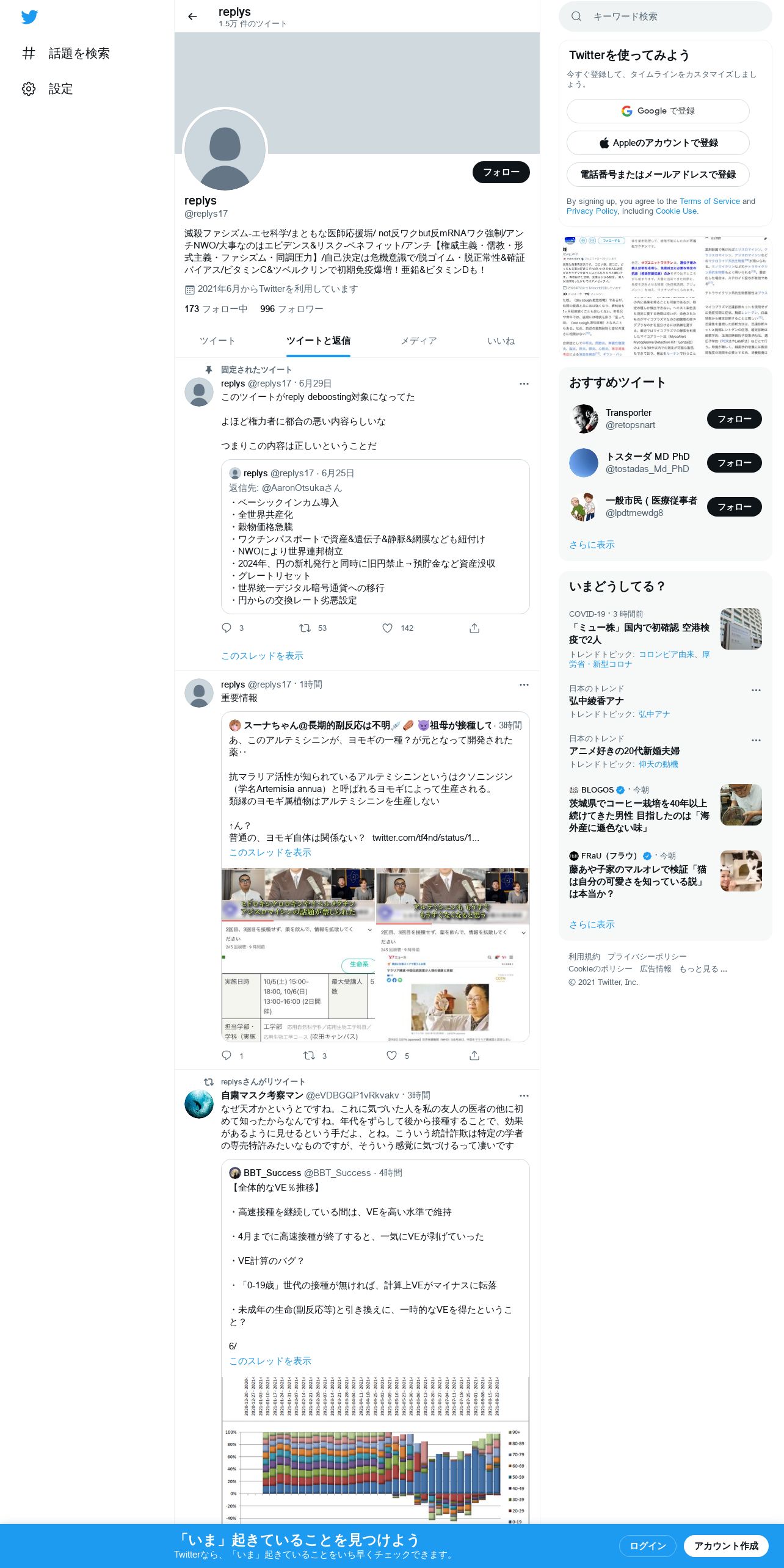The width and height of the screenshot is (784, 1568).
Task: Follow Transporter account
Action: click(734, 419)
